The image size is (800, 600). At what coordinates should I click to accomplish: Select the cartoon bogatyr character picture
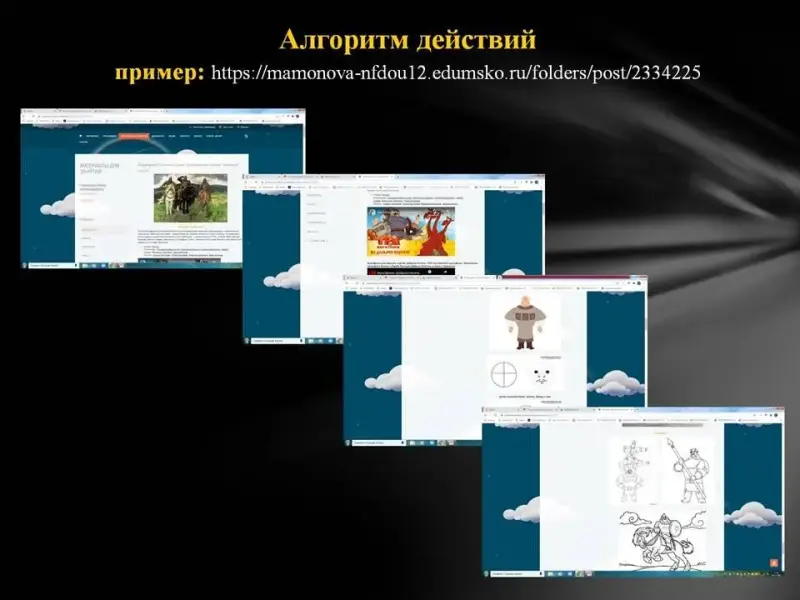[524, 321]
